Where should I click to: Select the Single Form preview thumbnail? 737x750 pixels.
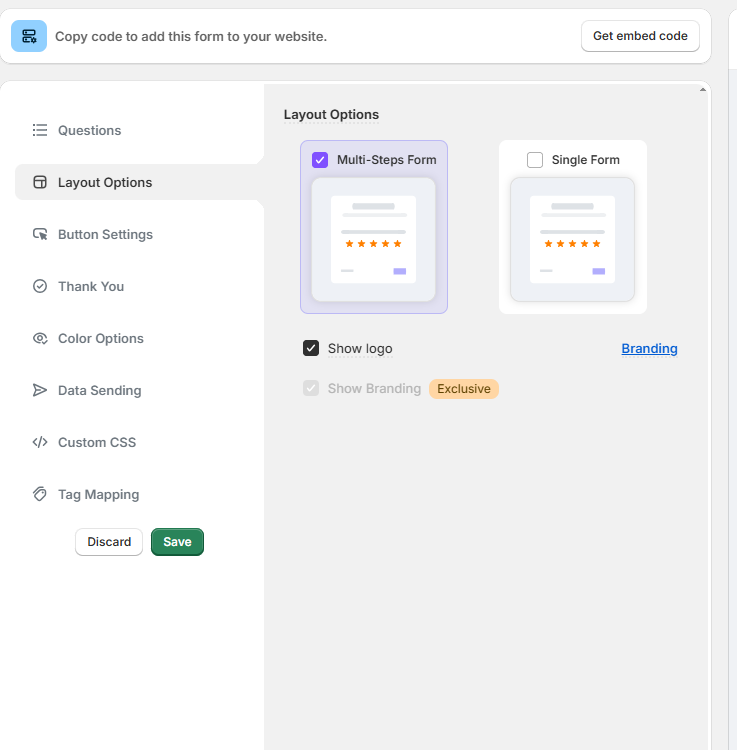(x=572, y=240)
